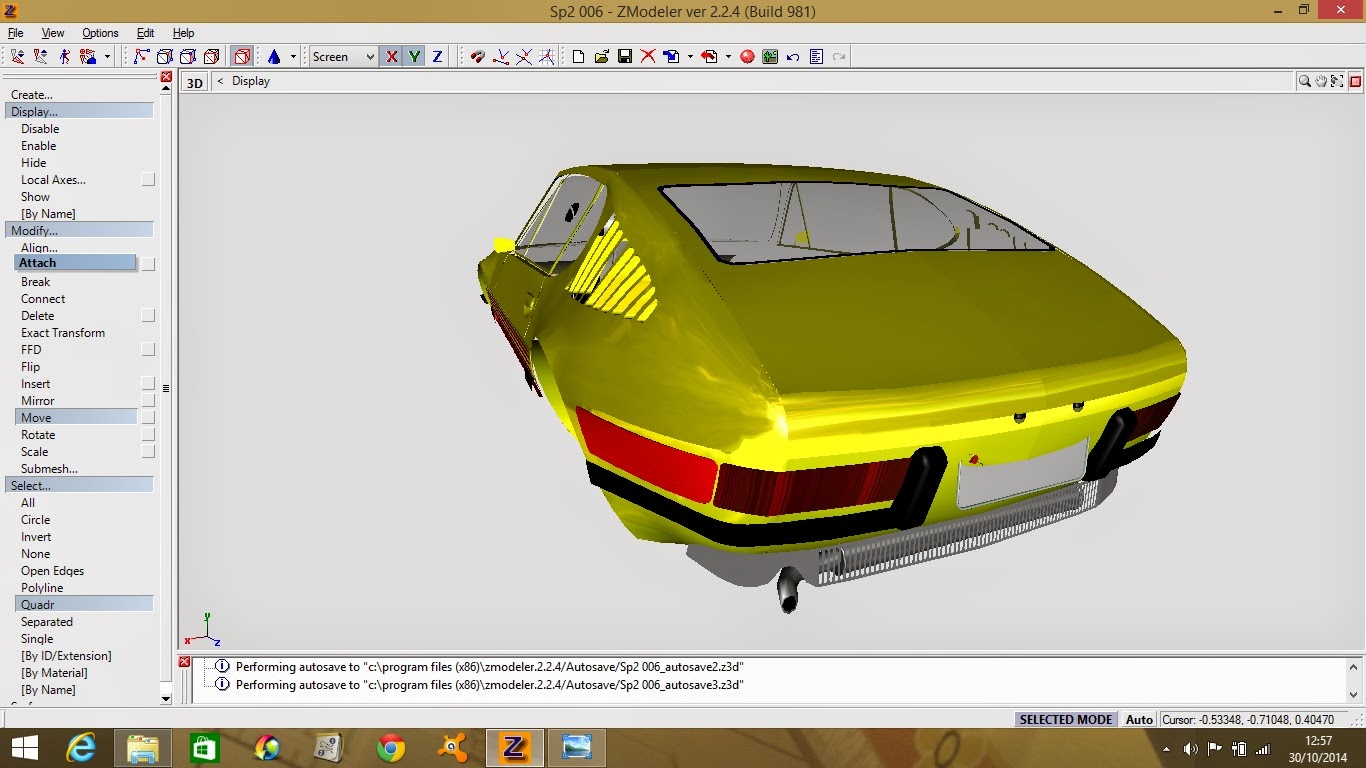Click the red sphere materials editor icon
The height and width of the screenshot is (768, 1366).
(x=747, y=57)
